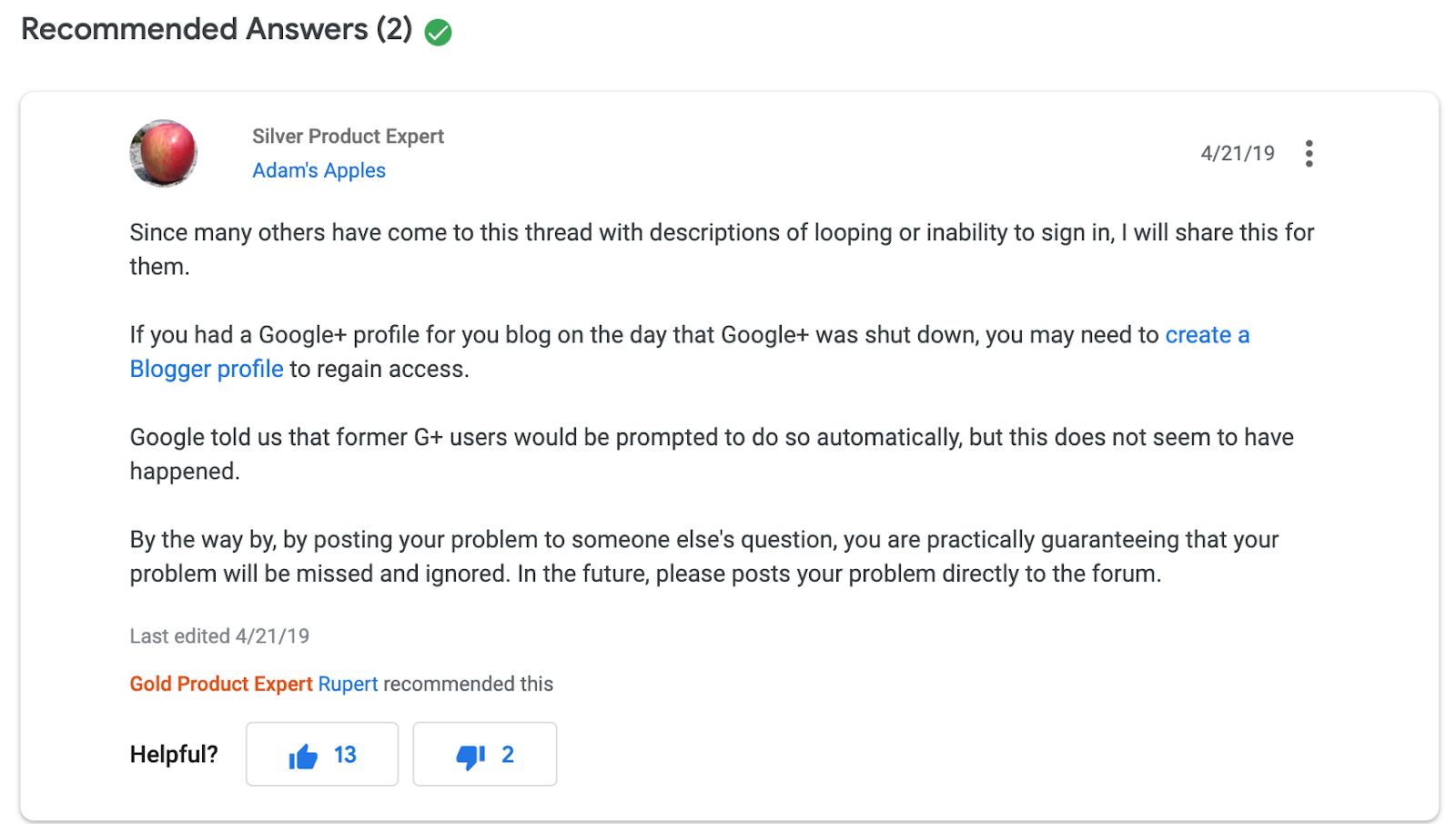
Task: Click the helpful count of 13
Action: 345,755
